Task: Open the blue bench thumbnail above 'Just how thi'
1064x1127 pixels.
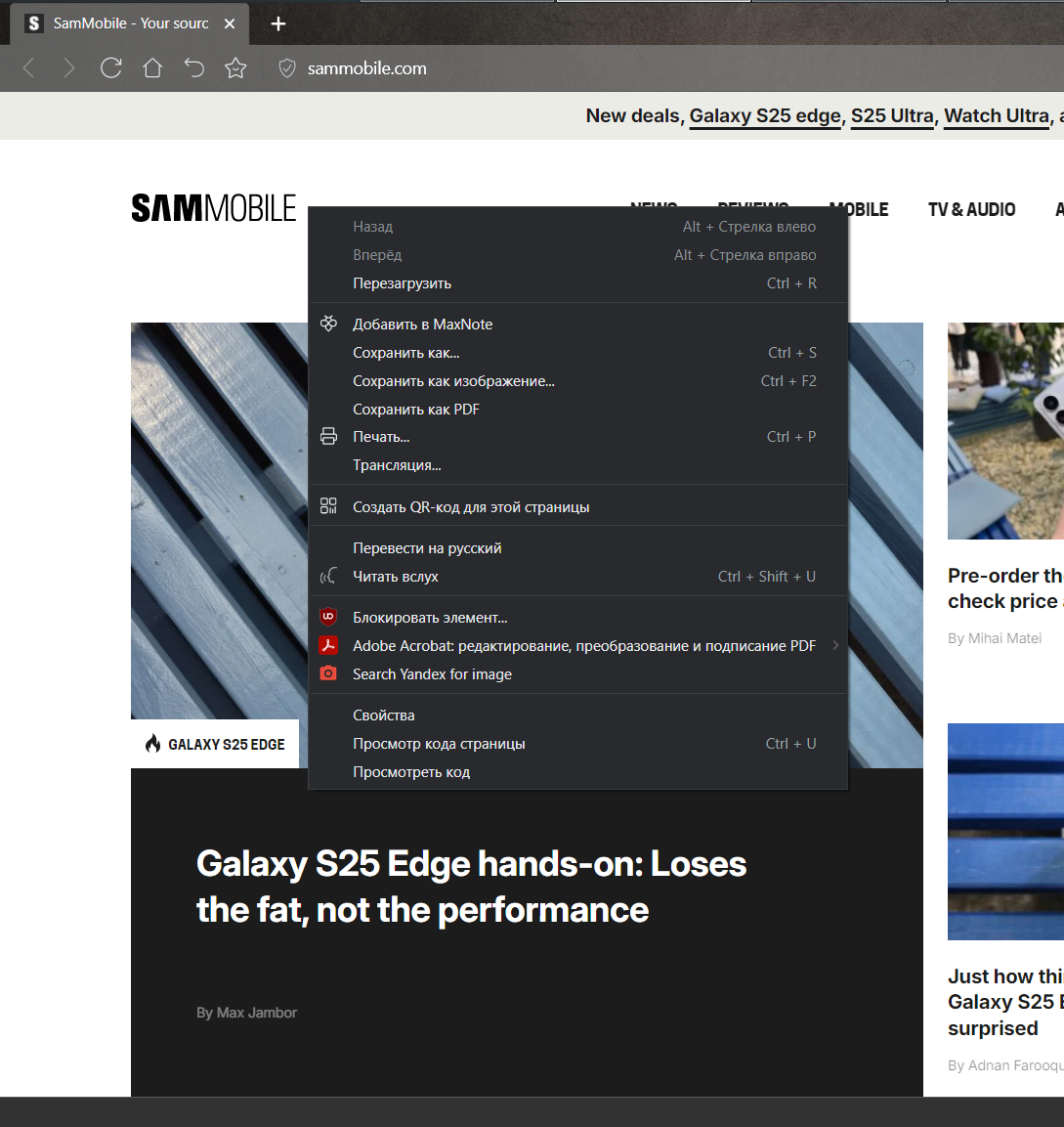Action: click(1005, 832)
